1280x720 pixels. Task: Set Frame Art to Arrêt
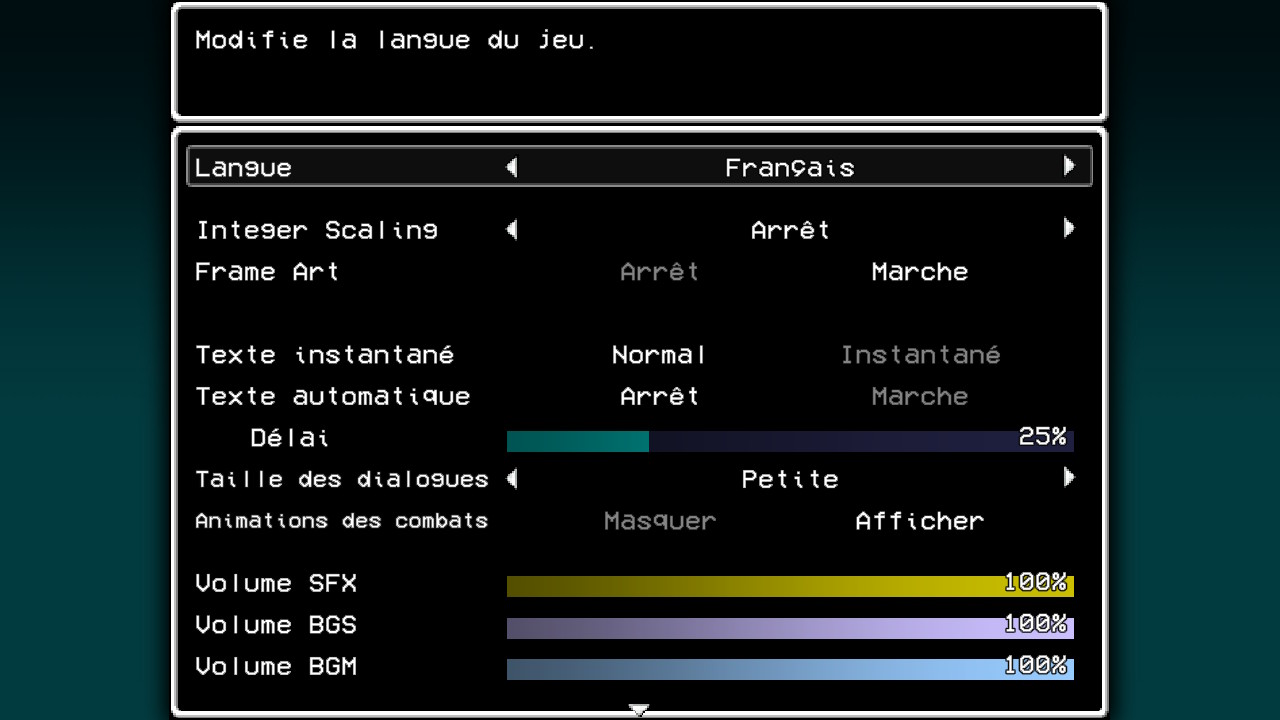click(x=659, y=272)
